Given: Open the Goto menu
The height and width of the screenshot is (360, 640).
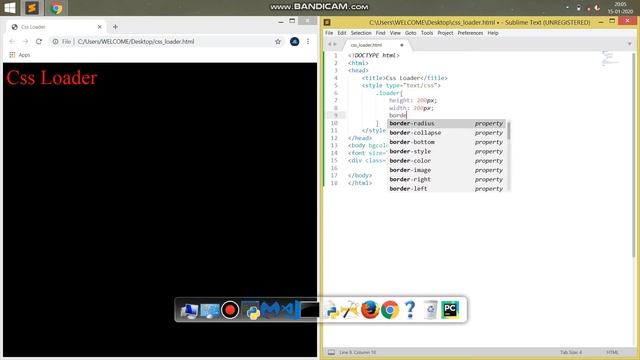Looking at the screenshot, I should pyautogui.click(x=411, y=33).
